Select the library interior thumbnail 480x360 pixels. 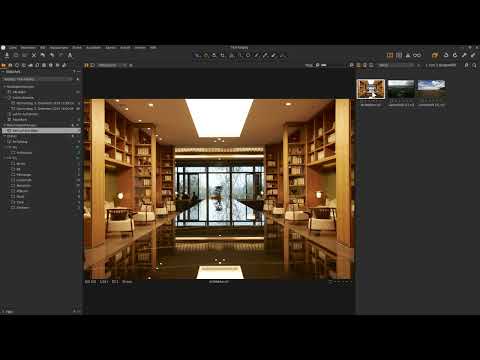click(x=371, y=89)
